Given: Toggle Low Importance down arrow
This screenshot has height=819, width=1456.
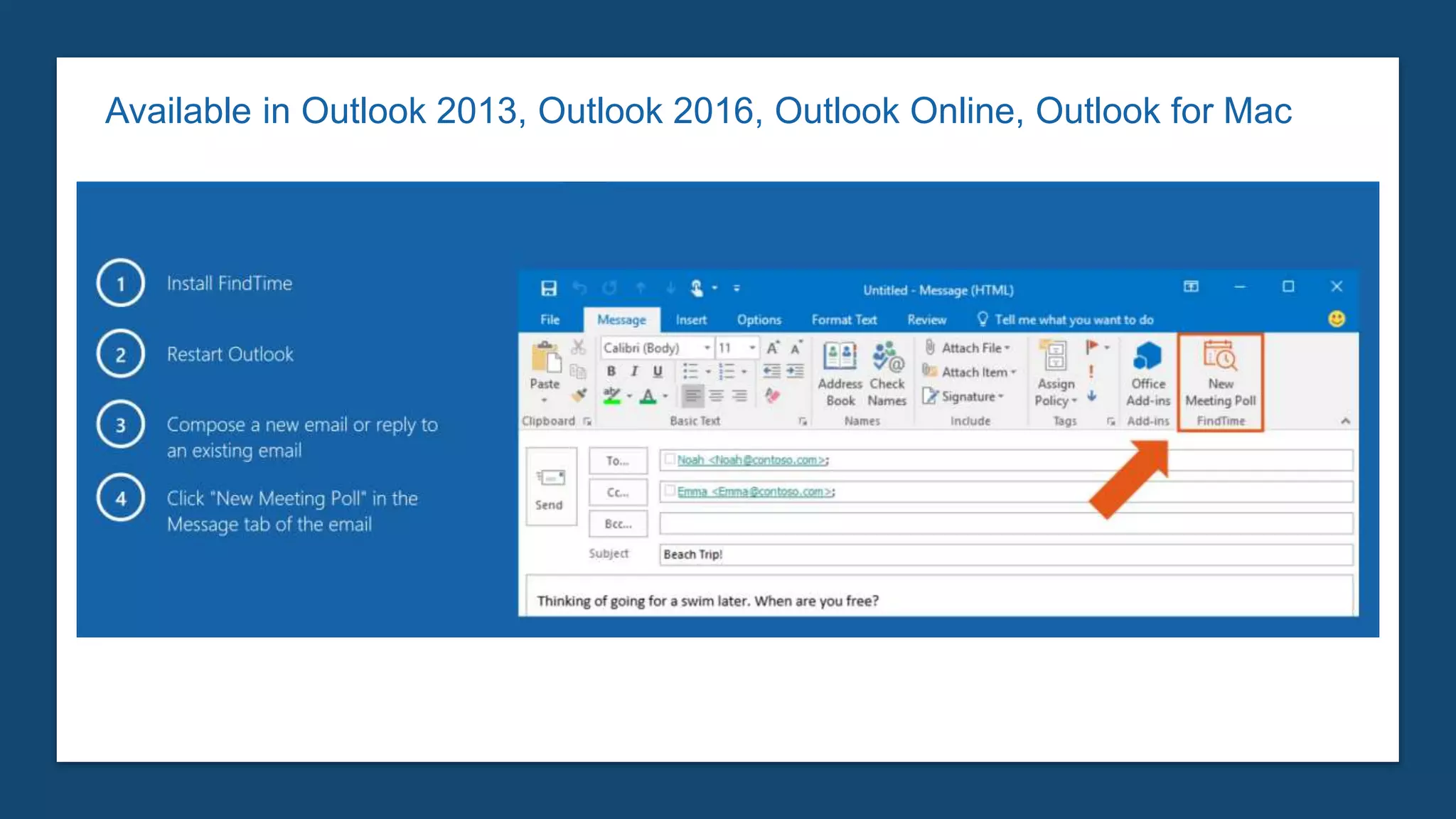Looking at the screenshot, I should coord(1092,396).
